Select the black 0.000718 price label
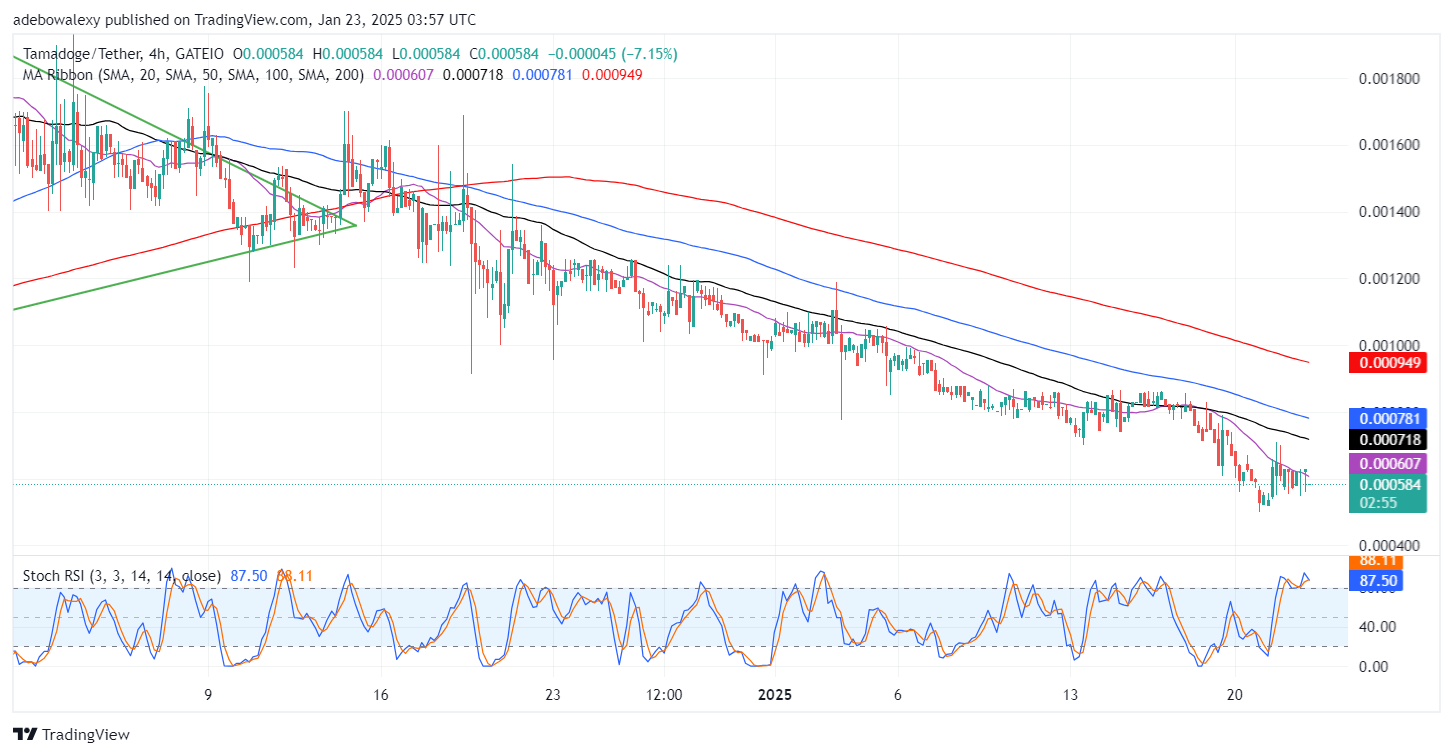This screenshot has height=756, width=1453. click(1389, 439)
